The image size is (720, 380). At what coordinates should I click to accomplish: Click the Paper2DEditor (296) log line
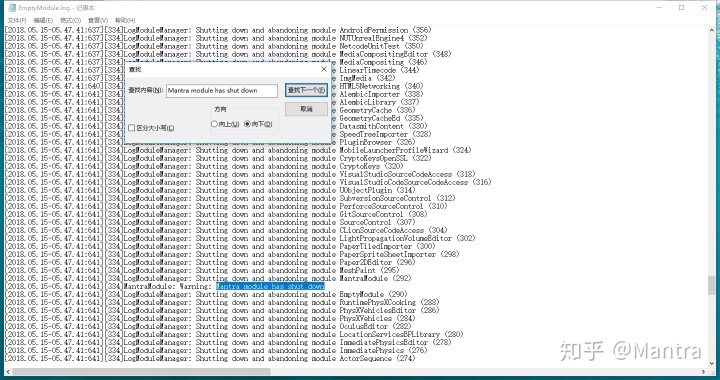(x=210, y=262)
